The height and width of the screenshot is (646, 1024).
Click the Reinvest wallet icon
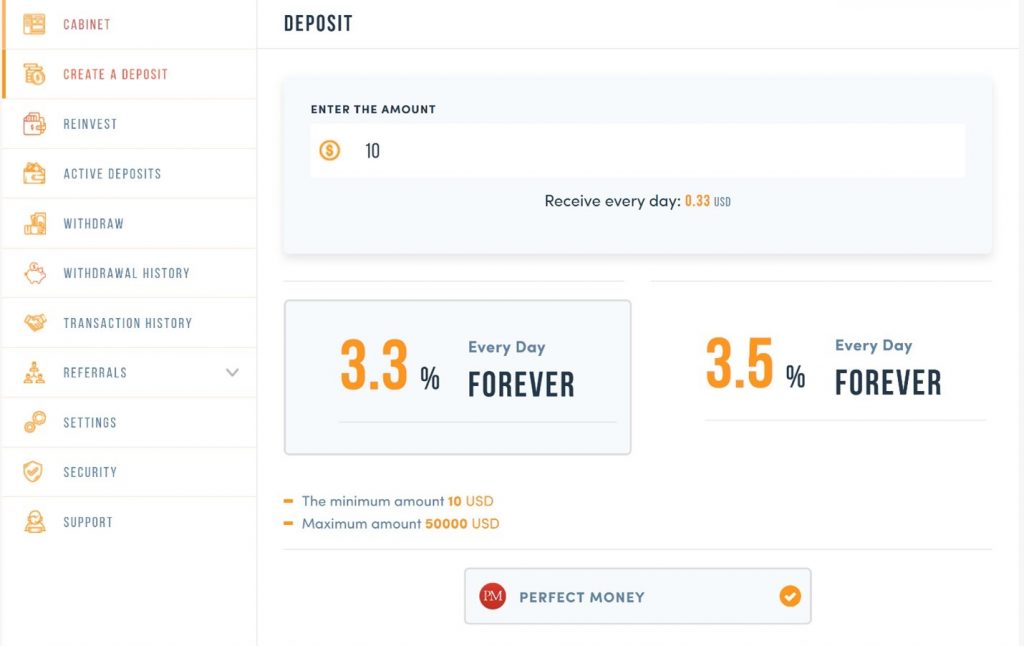point(34,123)
